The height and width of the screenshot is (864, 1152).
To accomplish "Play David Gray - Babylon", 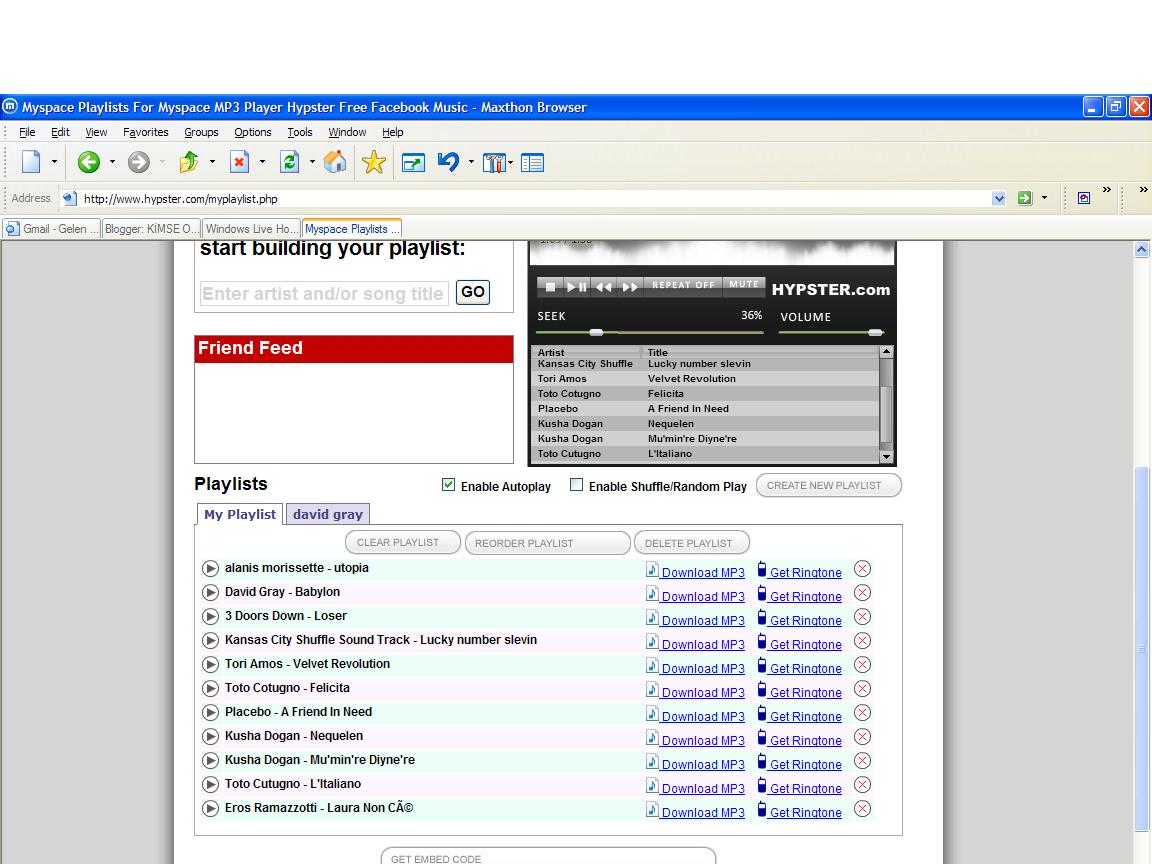I will click(x=210, y=592).
